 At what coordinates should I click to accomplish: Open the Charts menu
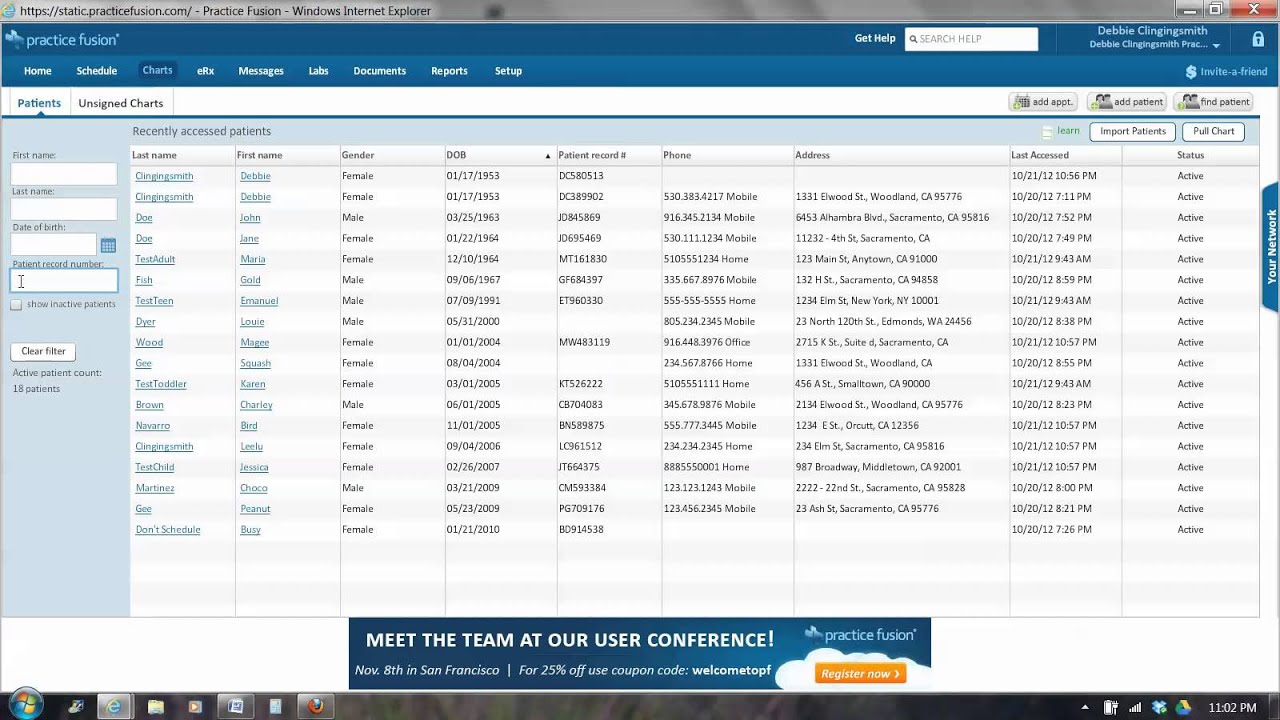point(157,70)
